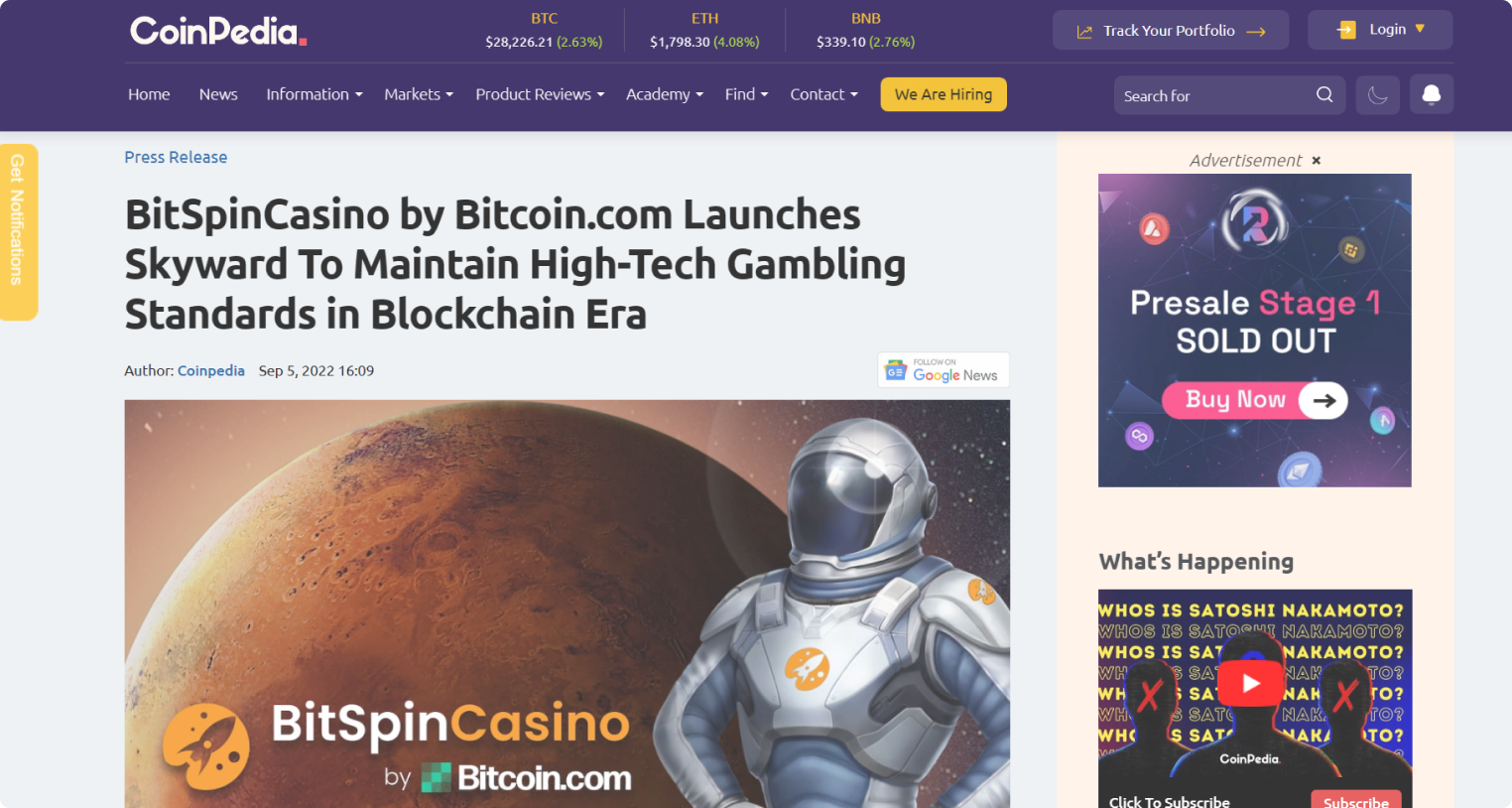Follow on Google News badge
This screenshot has width=1512, height=808.
(x=944, y=370)
